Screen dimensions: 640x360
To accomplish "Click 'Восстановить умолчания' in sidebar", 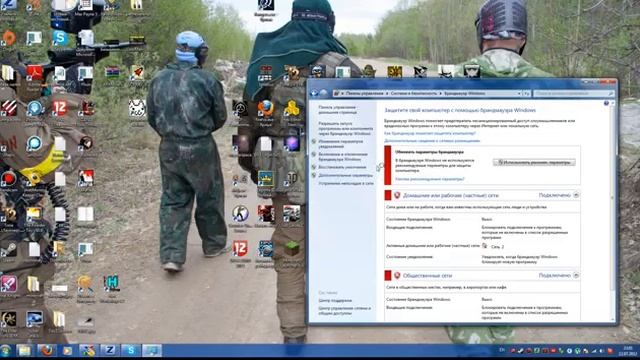I will [x=342, y=167].
